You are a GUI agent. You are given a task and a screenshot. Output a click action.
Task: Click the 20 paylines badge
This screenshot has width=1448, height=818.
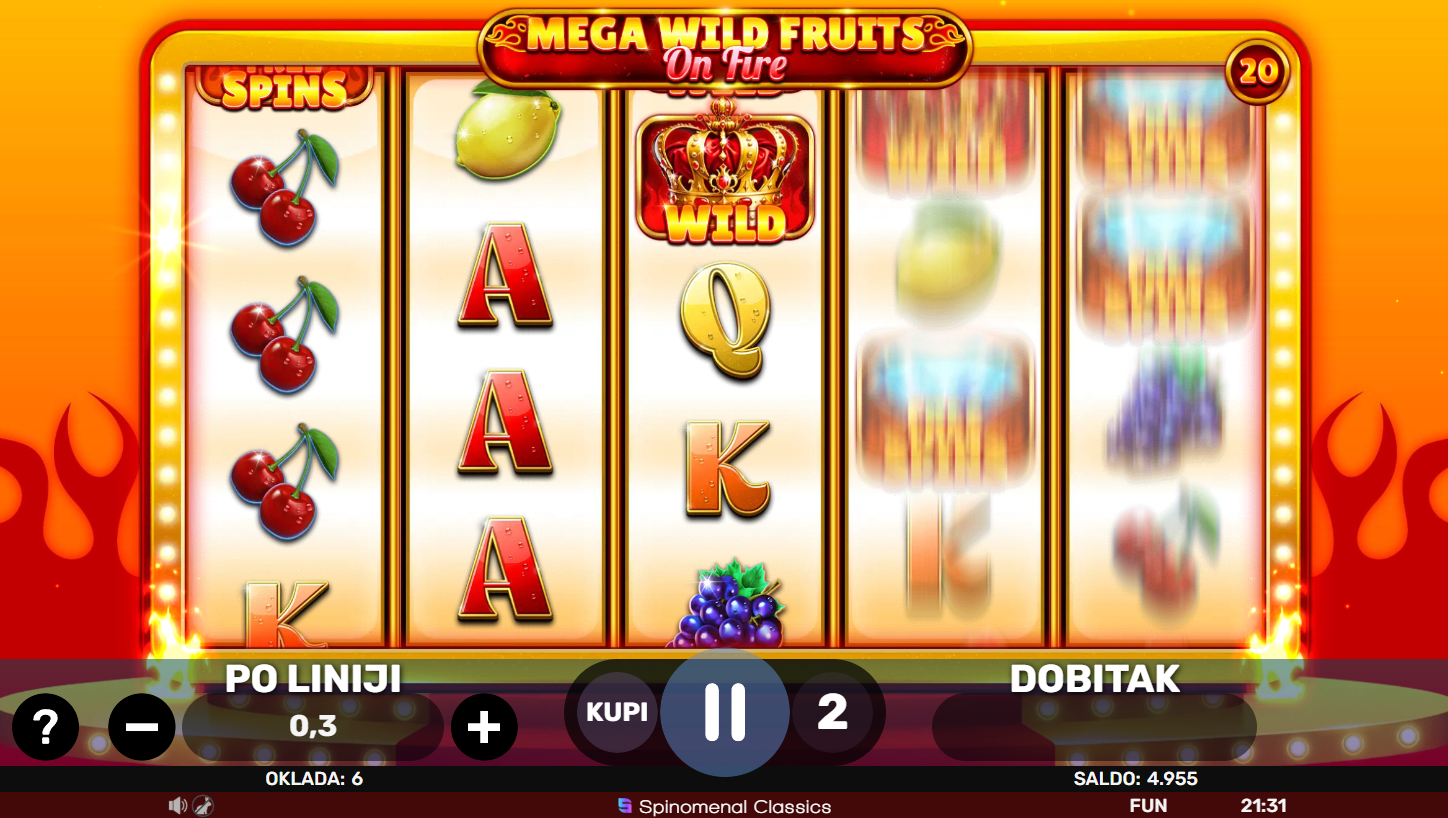(1258, 71)
